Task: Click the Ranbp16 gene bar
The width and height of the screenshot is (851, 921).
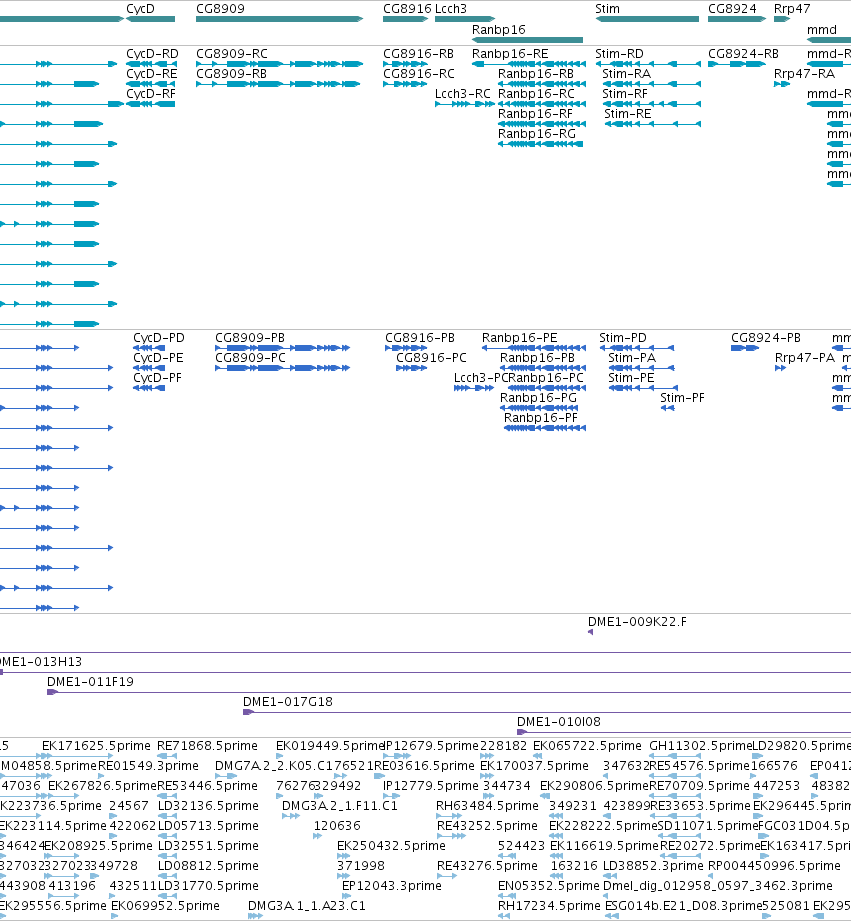Action: click(x=527, y=40)
